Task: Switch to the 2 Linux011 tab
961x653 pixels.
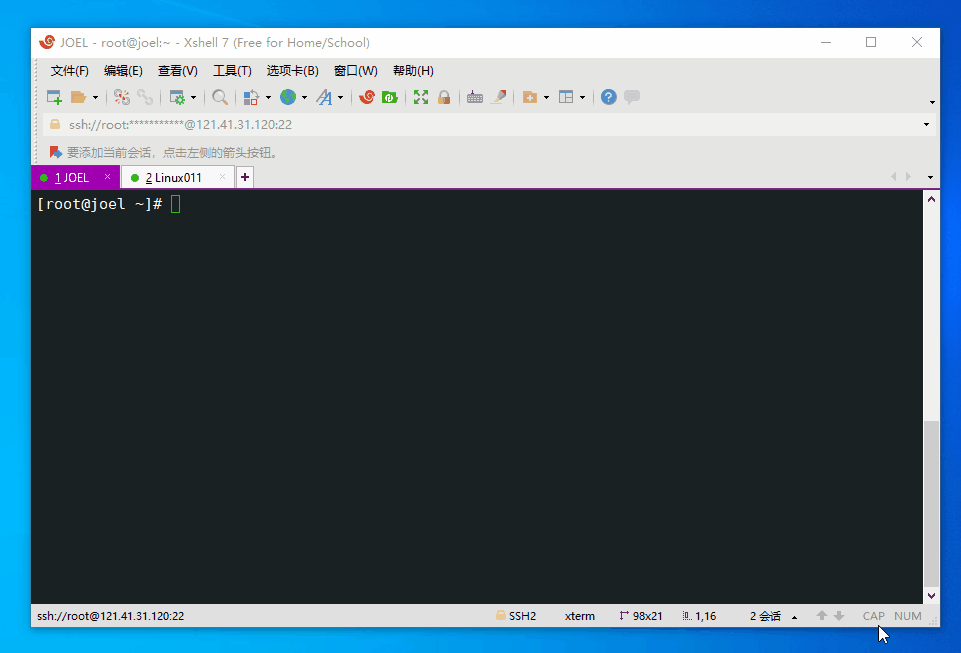Action: (173, 178)
